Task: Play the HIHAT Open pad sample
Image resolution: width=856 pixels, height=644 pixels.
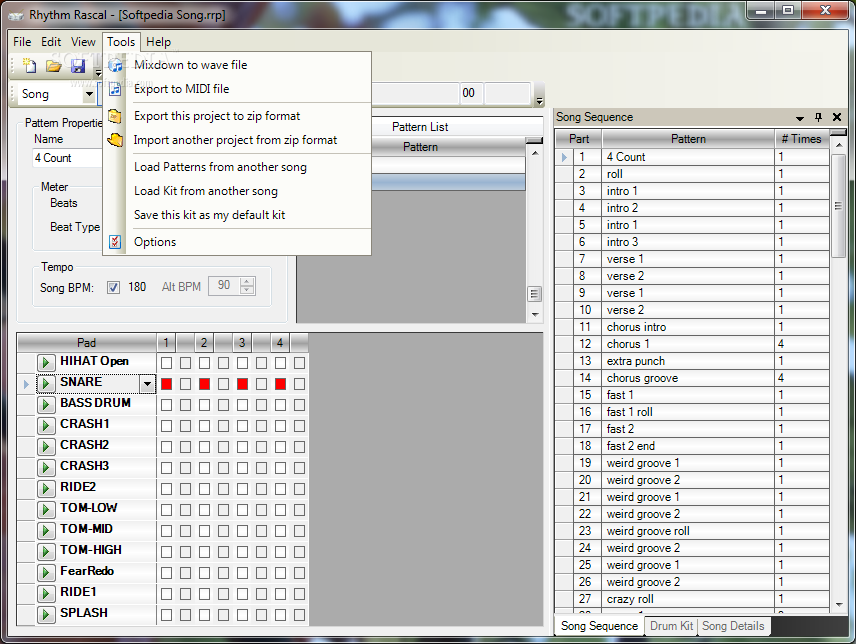Action: [x=46, y=362]
